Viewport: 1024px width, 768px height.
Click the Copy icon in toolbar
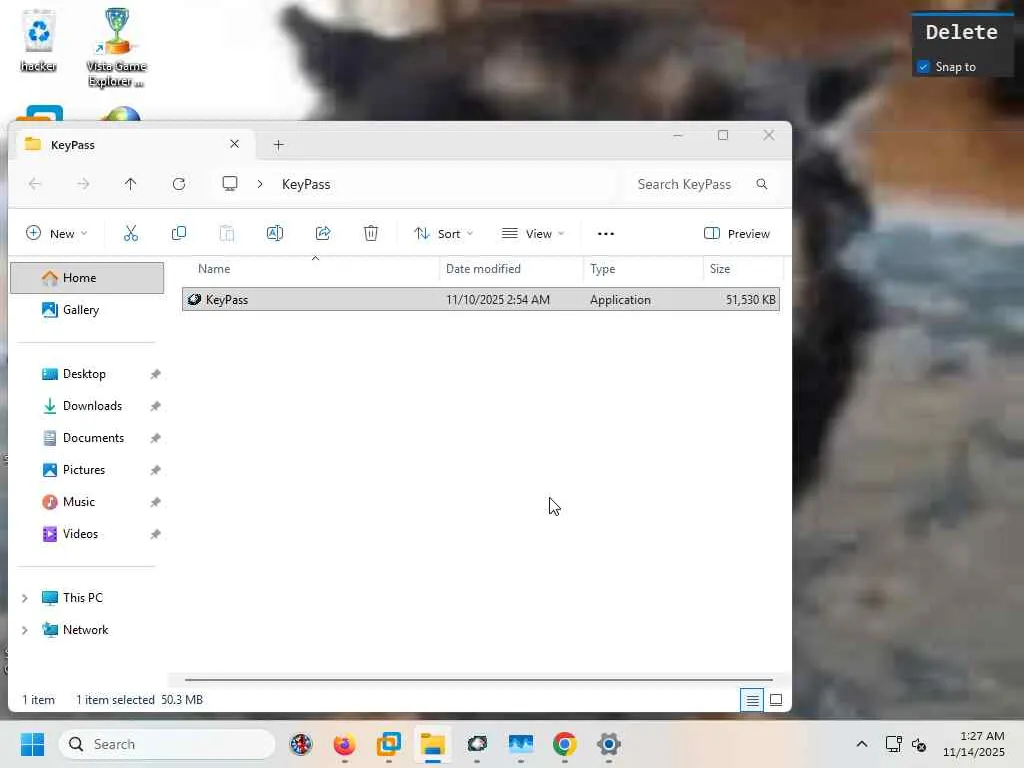(178, 233)
